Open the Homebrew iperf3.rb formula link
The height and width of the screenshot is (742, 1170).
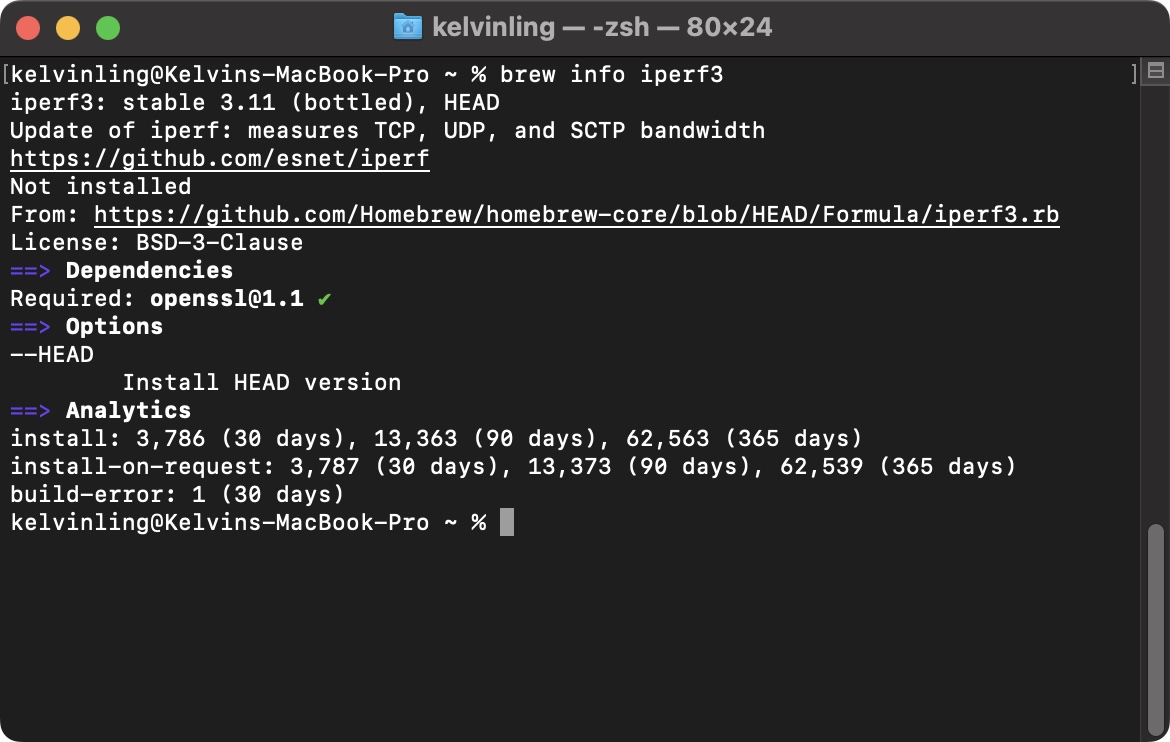pyautogui.click(x=576, y=215)
